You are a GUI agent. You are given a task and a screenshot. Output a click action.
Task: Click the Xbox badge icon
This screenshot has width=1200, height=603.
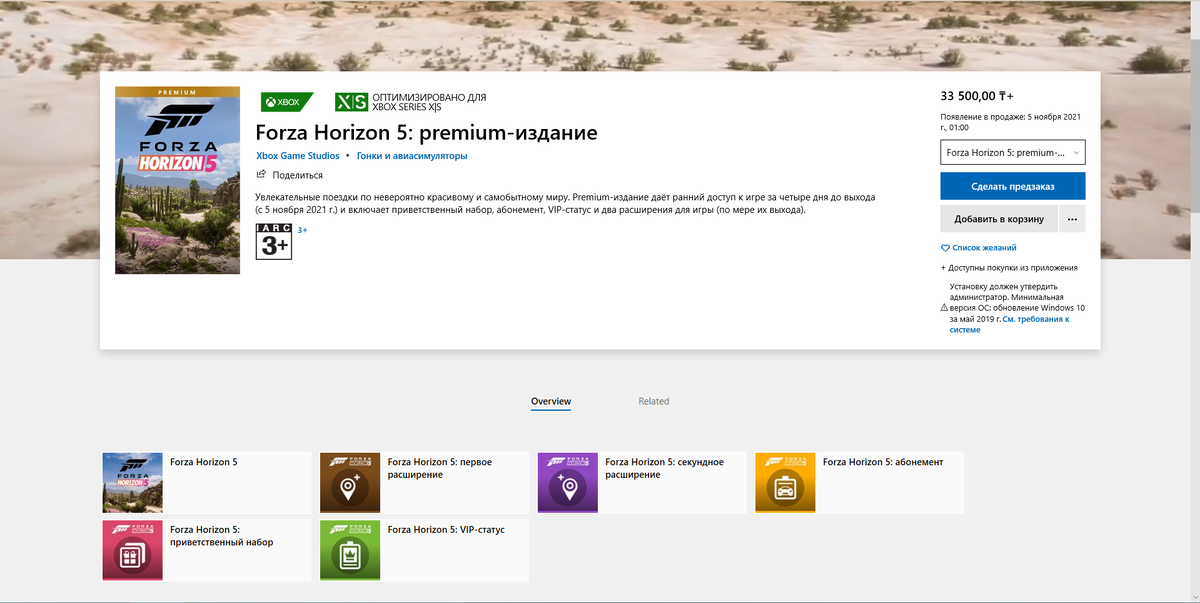coord(285,101)
